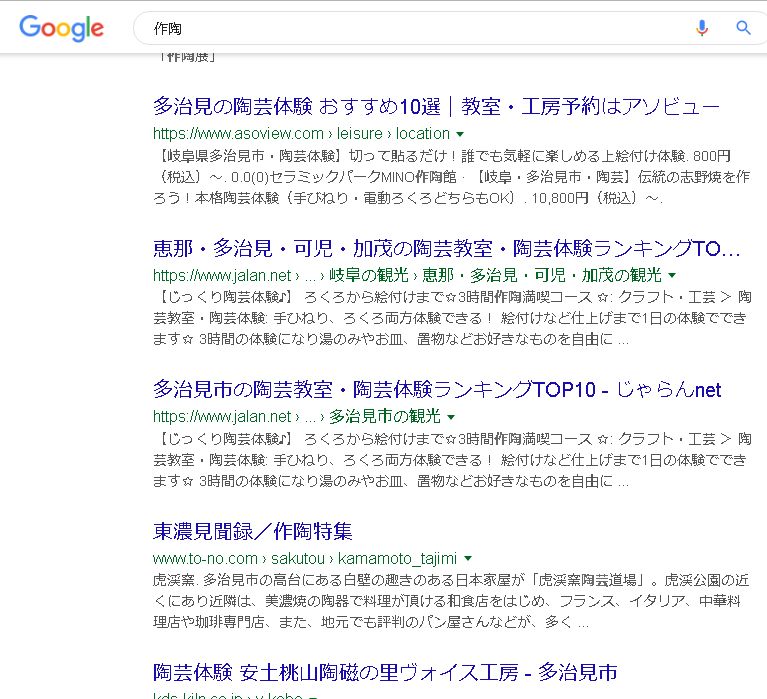Expand dropdown arrow beside asoview.com URL
Screen dimensions: 767x699
pyautogui.click(x=459, y=134)
